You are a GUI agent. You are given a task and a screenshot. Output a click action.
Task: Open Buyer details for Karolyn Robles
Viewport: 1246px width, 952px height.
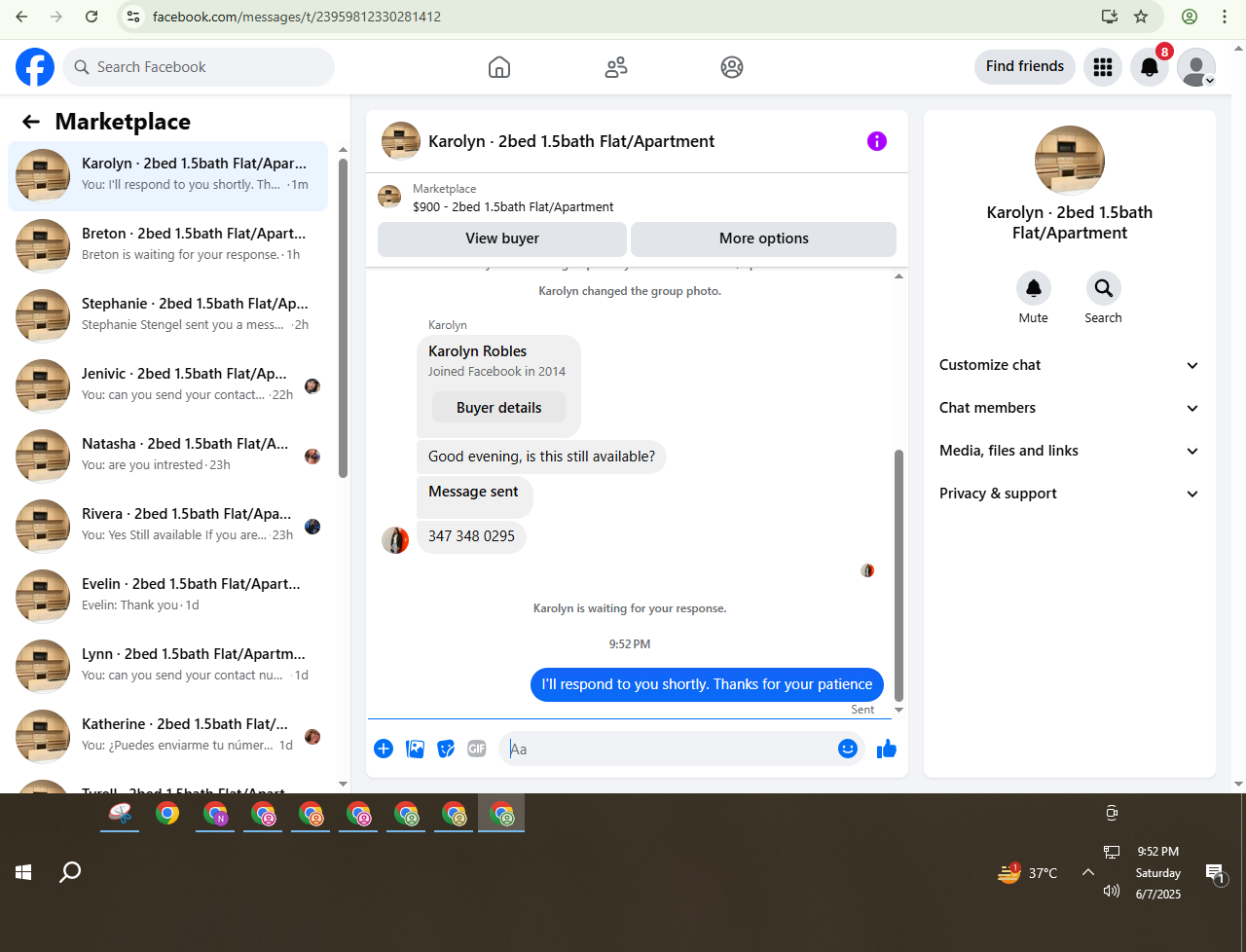pos(498,408)
